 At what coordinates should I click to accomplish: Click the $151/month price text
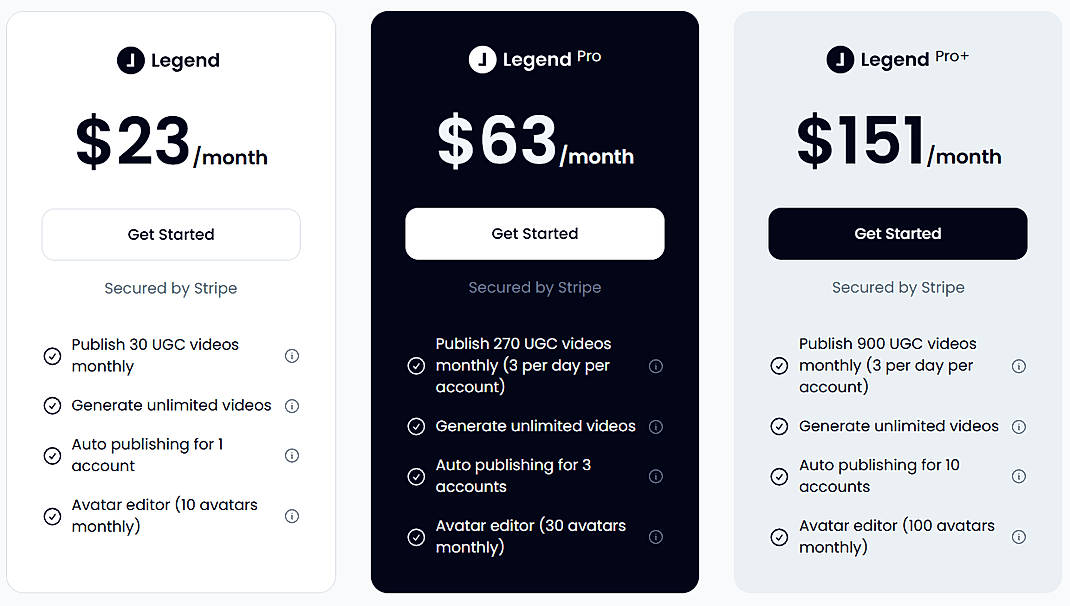click(897, 140)
